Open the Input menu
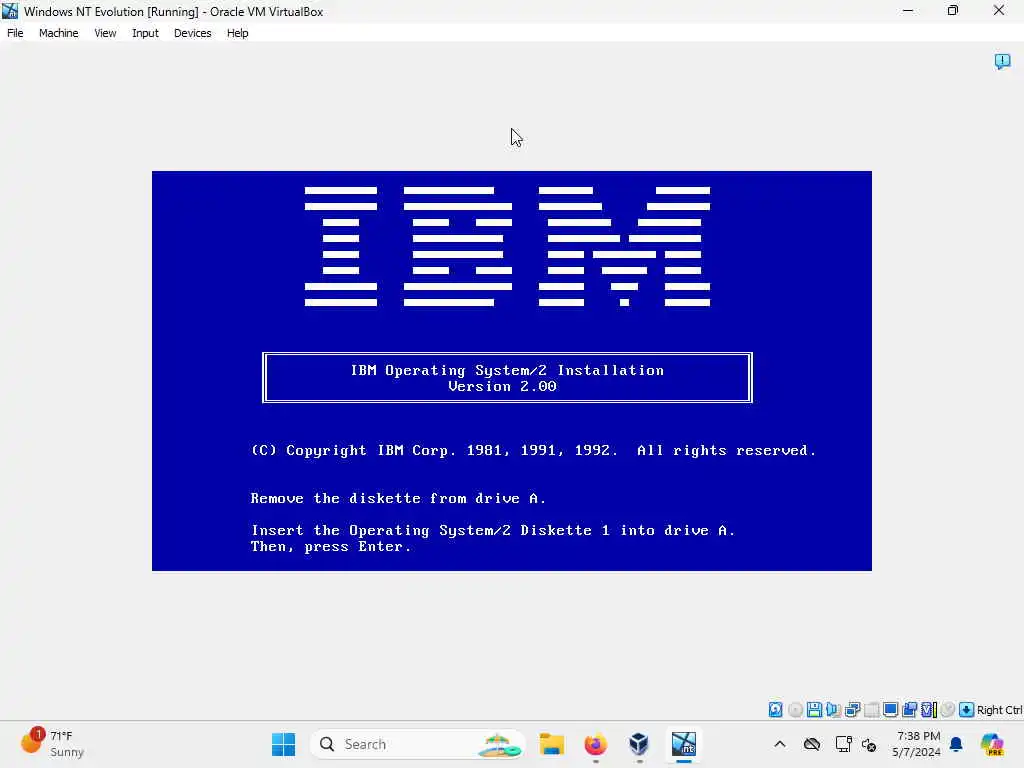The image size is (1024, 768). point(145,33)
